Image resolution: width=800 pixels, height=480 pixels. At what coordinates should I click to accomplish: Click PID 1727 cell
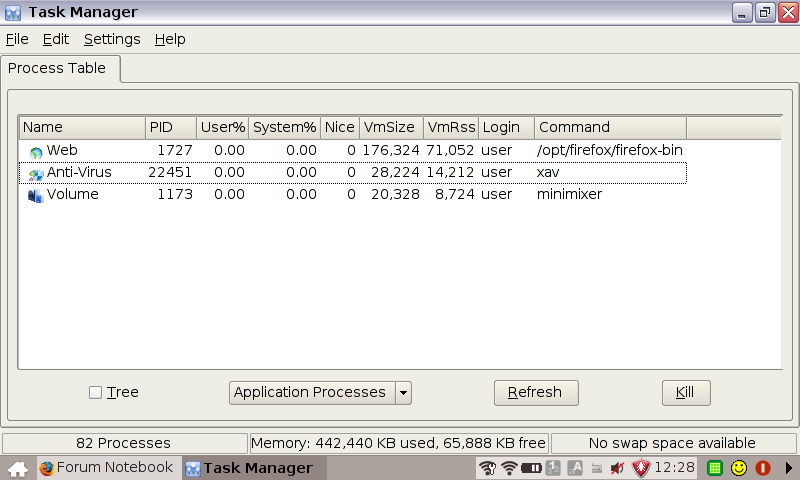175,150
